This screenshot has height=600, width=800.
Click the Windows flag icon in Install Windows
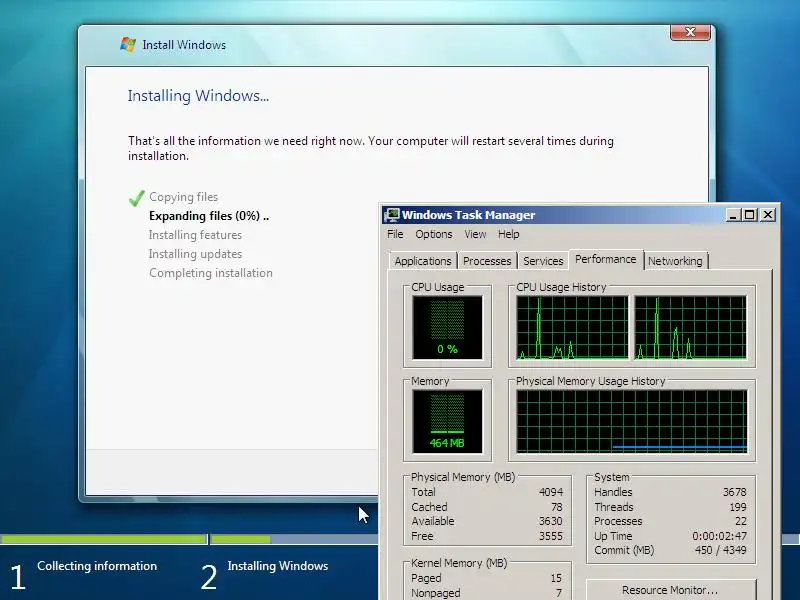(128, 44)
